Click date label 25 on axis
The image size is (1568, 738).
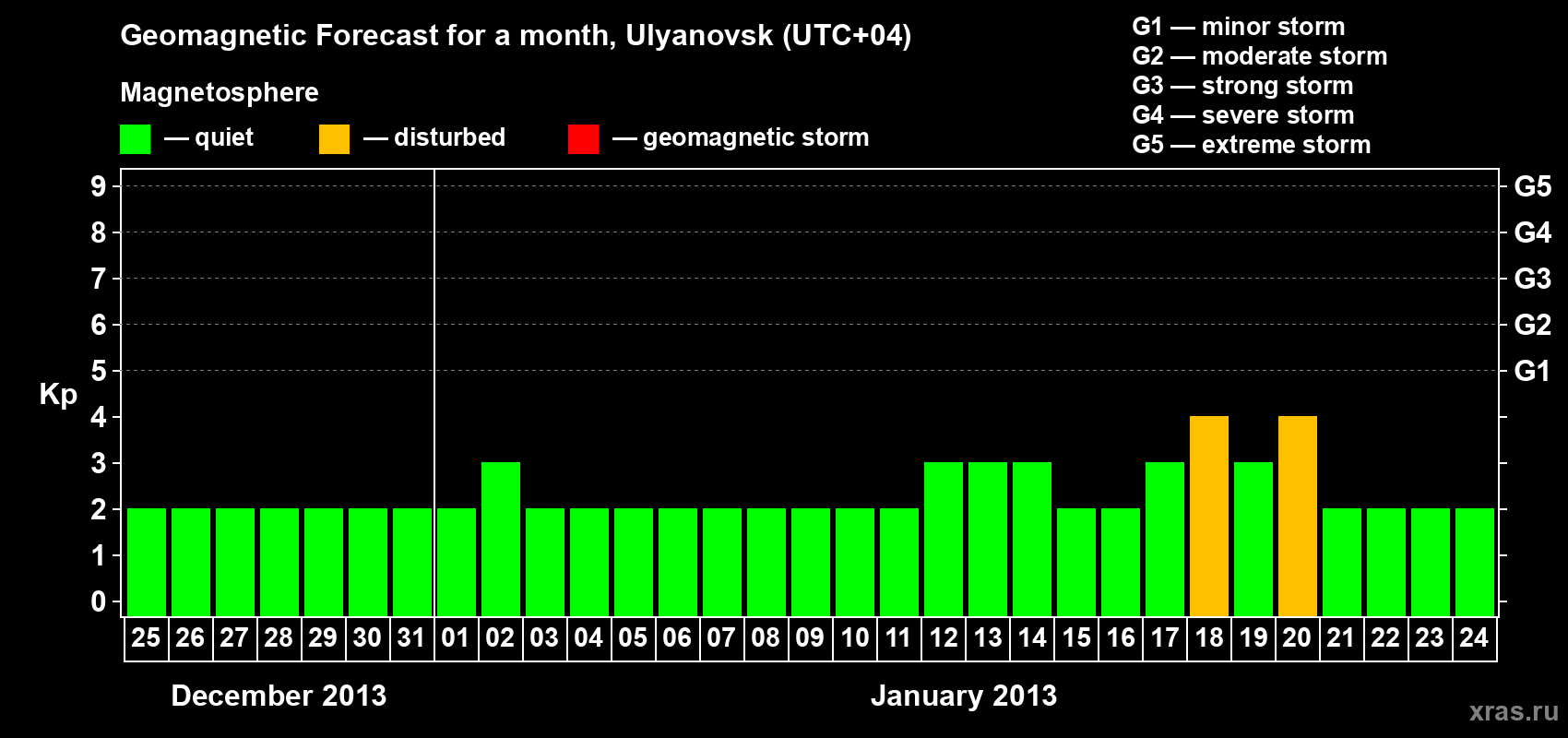(146, 637)
